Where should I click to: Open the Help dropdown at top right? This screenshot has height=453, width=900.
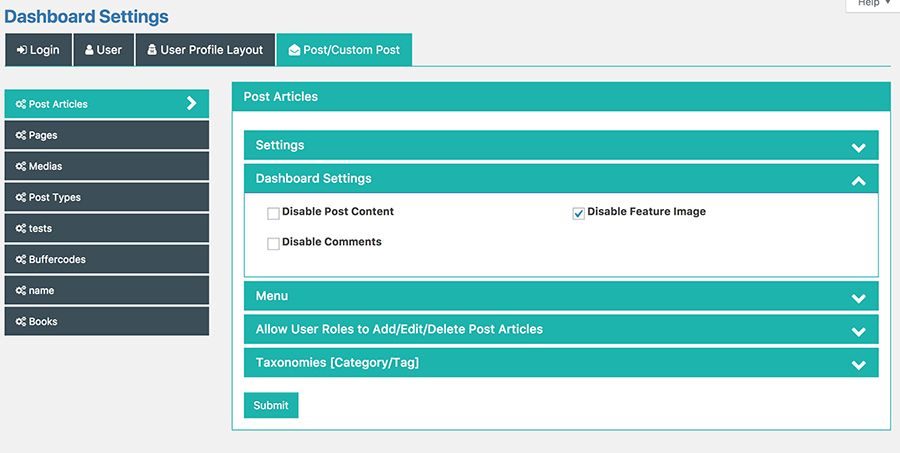coord(872,5)
